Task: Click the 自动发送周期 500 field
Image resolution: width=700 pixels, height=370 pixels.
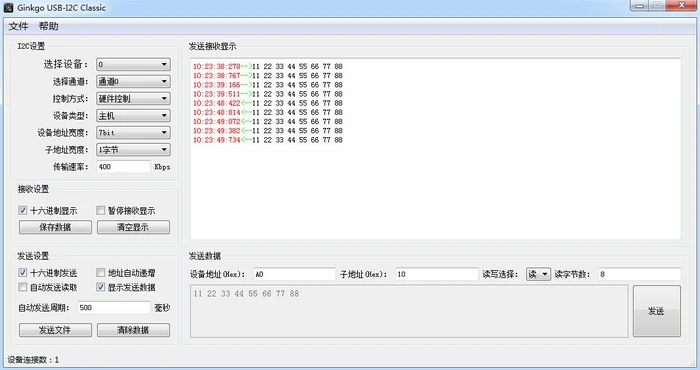Action: point(114,308)
